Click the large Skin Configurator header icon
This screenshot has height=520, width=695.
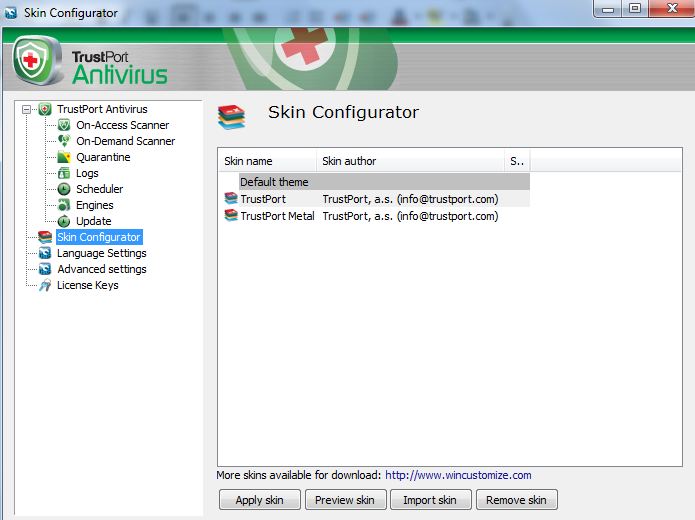[x=231, y=117]
